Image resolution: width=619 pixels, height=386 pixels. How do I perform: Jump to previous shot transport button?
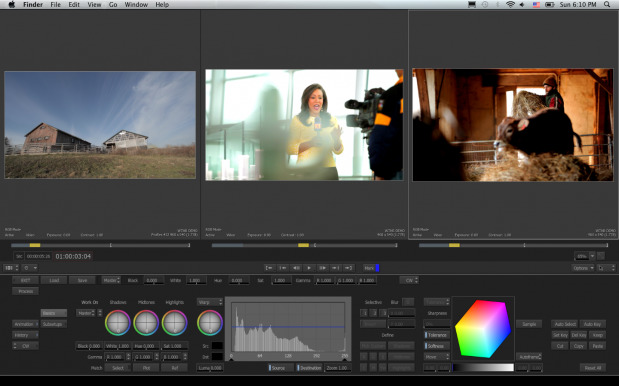click(283, 268)
